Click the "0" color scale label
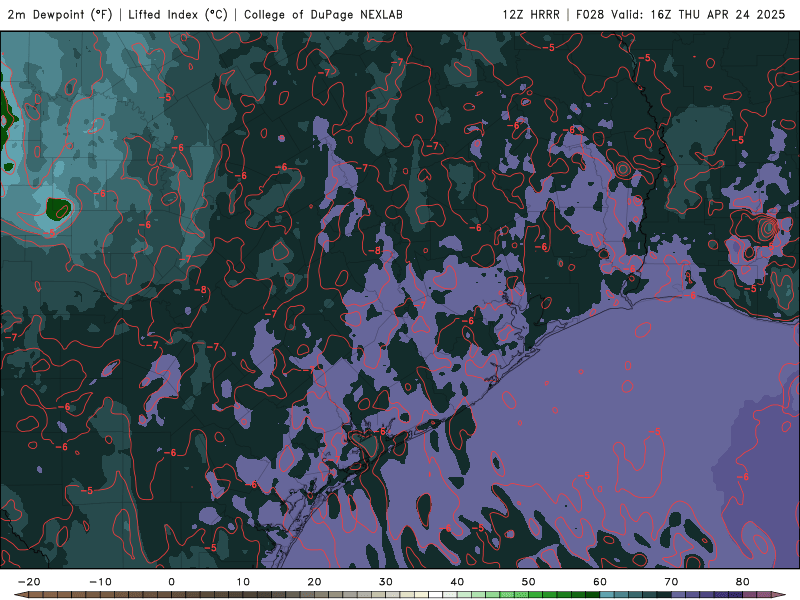The width and height of the screenshot is (800, 600). click(171, 582)
